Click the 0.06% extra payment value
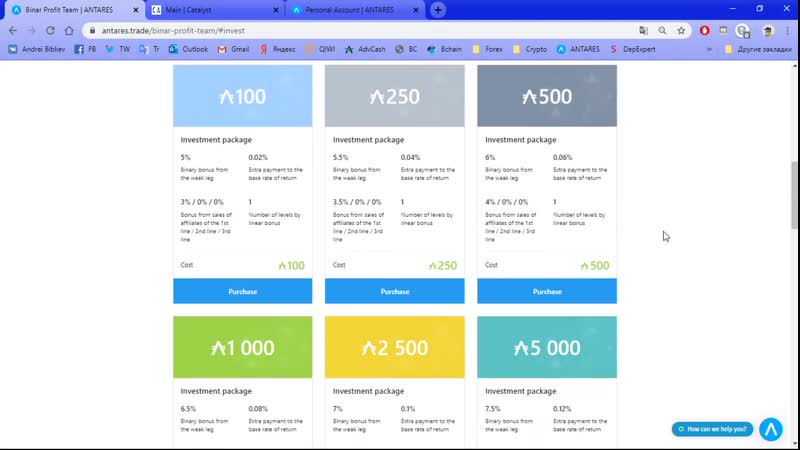800x450 pixels. tap(562, 157)
